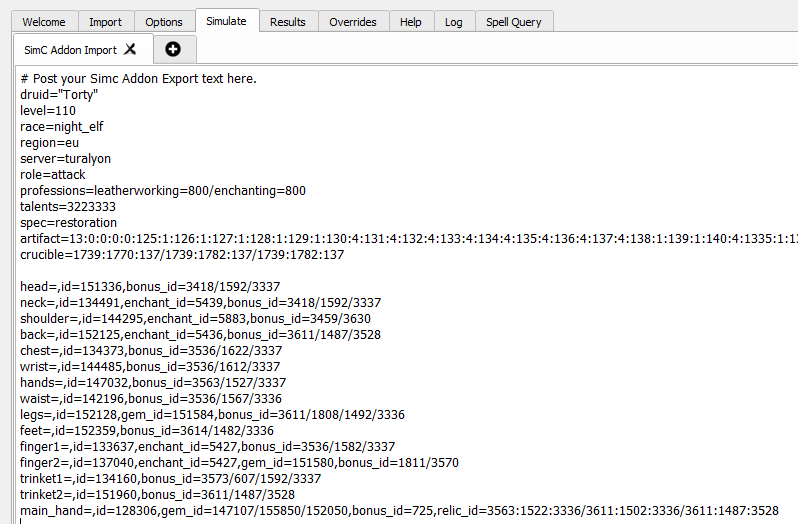Image resolution: width=798 pixels, height=524 pixels.
Task: Click the finger1= item line
Action: click(208, 447)
